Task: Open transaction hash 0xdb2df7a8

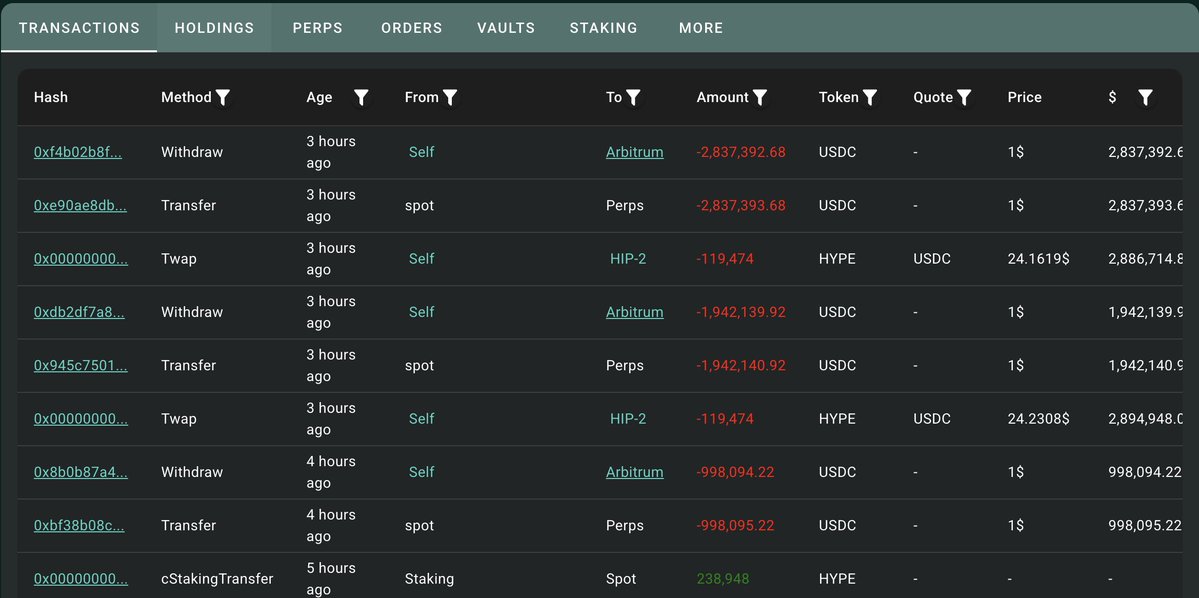Action: [x=79, y=312]
